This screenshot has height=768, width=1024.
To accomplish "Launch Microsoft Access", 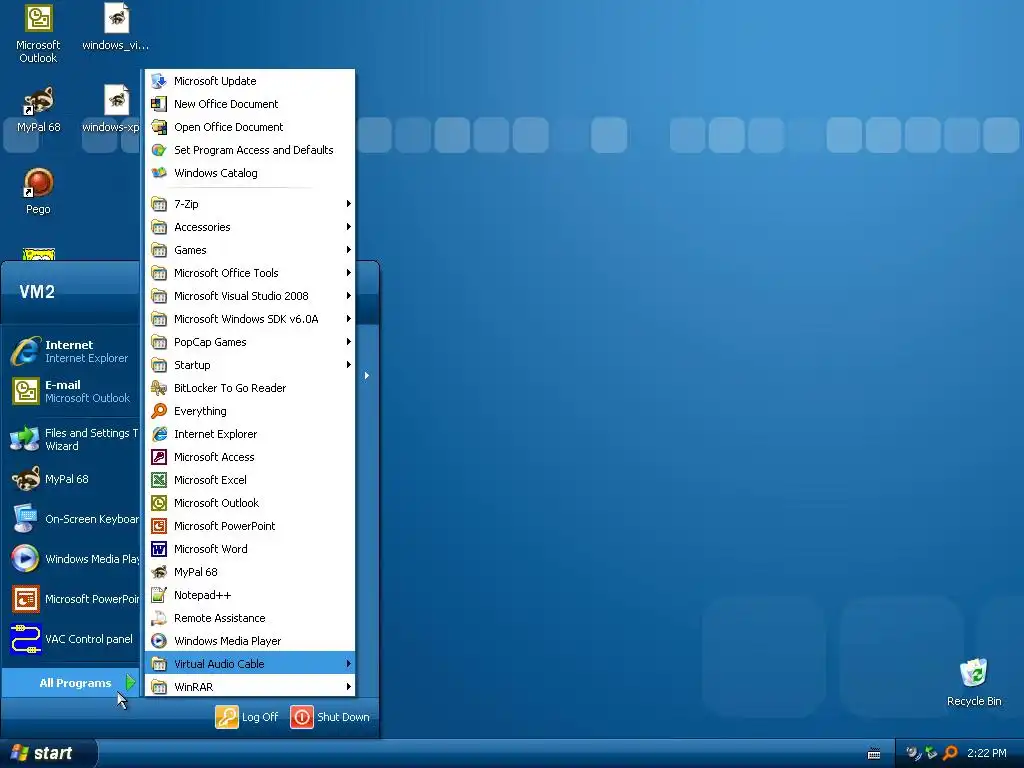I will 249,457.
